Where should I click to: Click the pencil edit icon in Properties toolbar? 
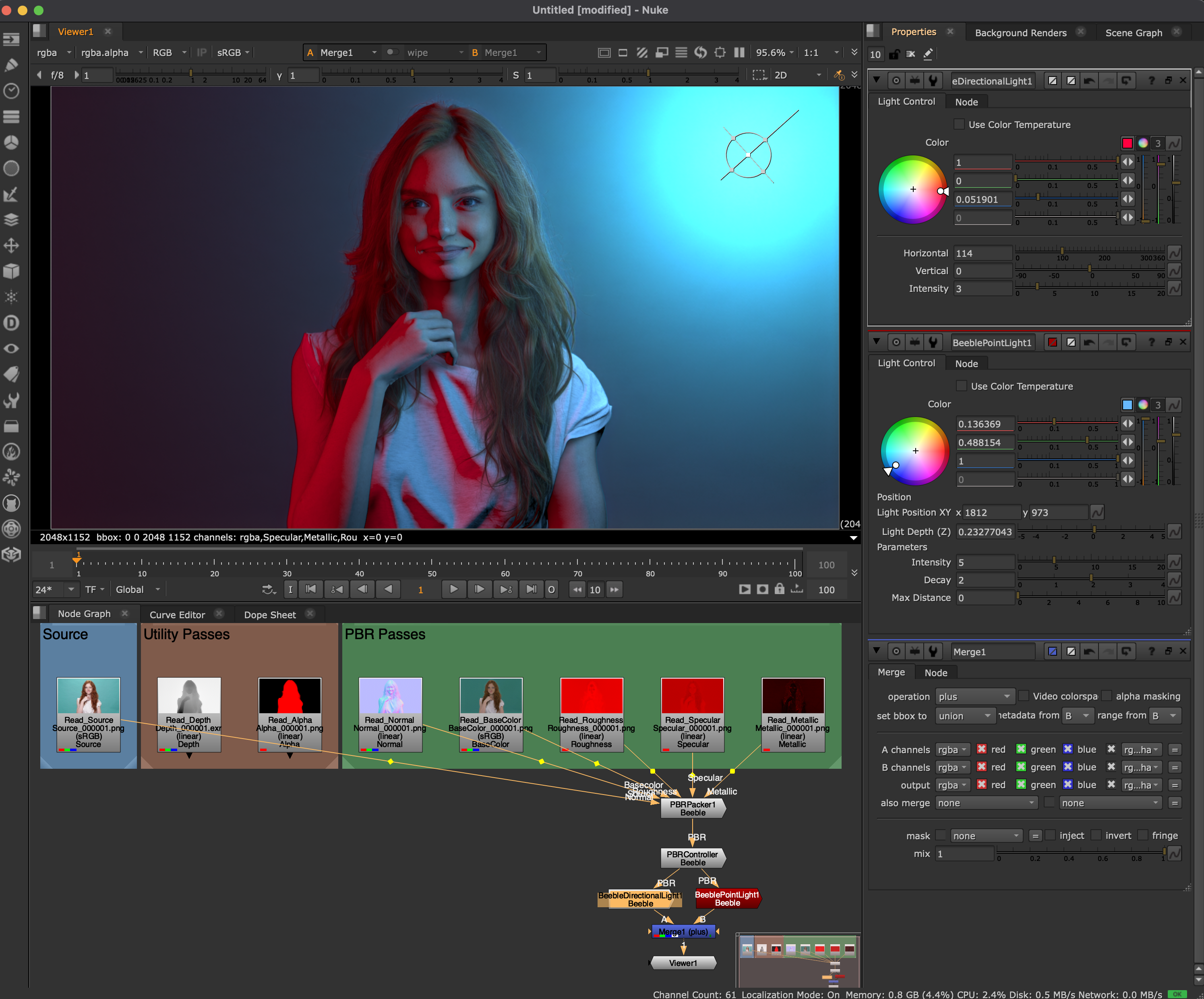928,54
